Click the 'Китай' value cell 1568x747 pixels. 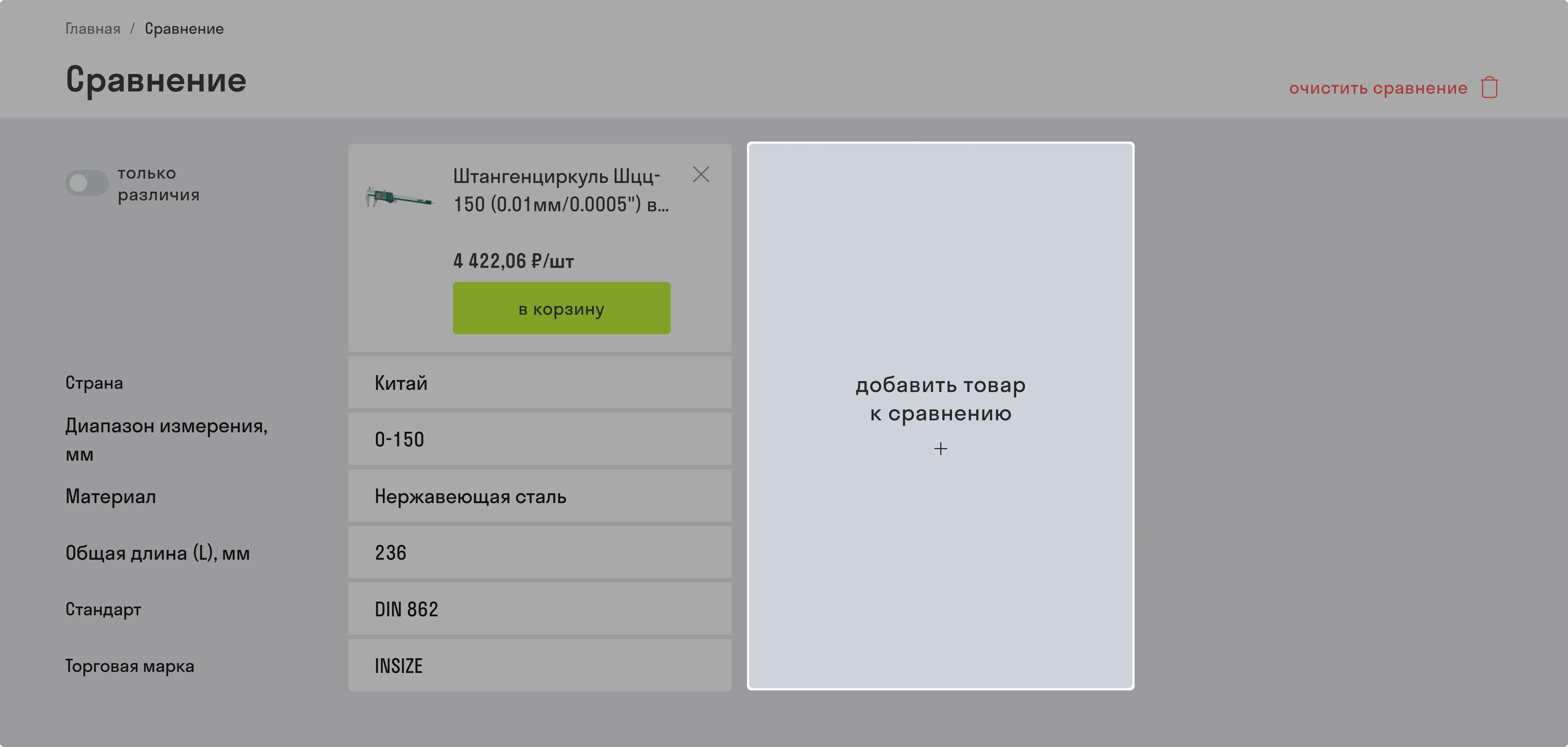(539, 382)
